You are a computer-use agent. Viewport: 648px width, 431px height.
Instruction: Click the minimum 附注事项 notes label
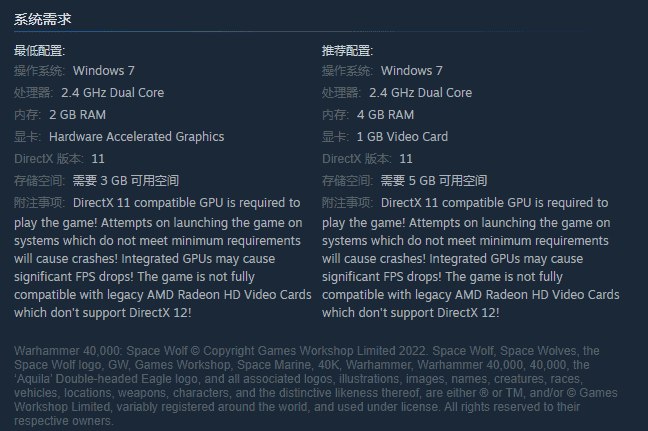click(39, 203)
